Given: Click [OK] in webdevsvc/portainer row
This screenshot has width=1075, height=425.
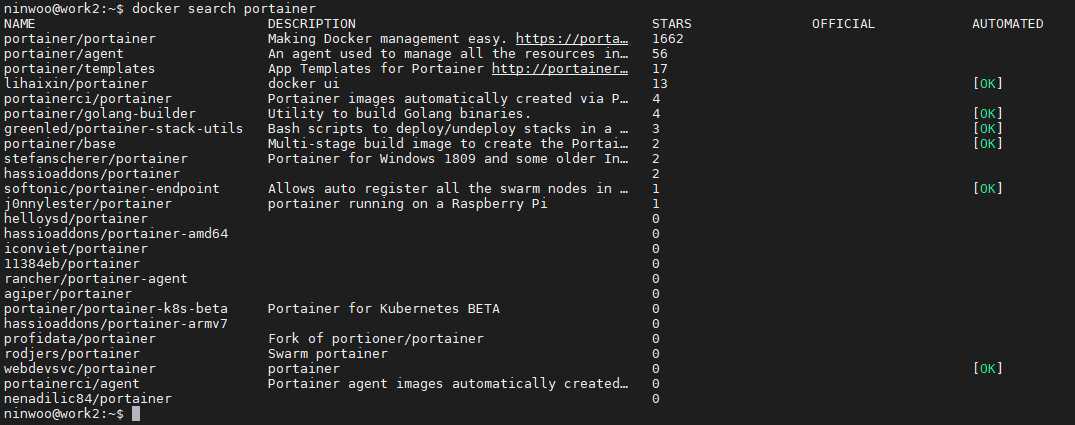Looking at the screenshot, I should pyautogui.click(x=988, y=369).
